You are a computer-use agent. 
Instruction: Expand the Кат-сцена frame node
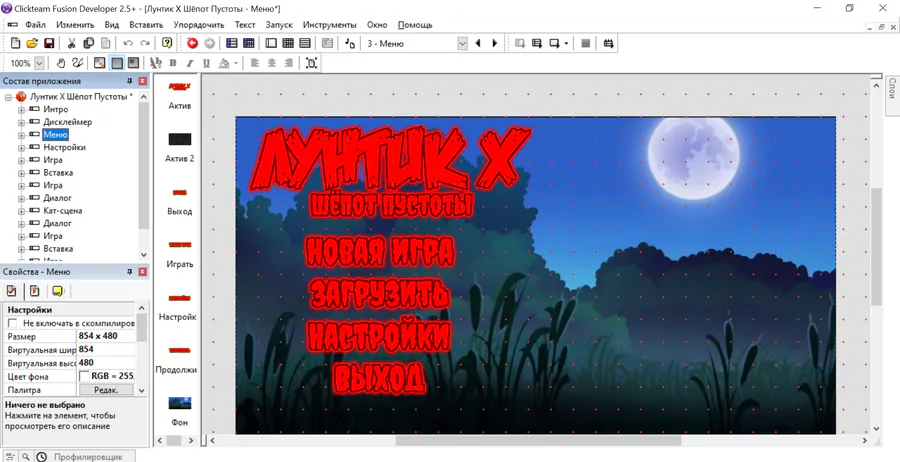click(x=21, y=211)
